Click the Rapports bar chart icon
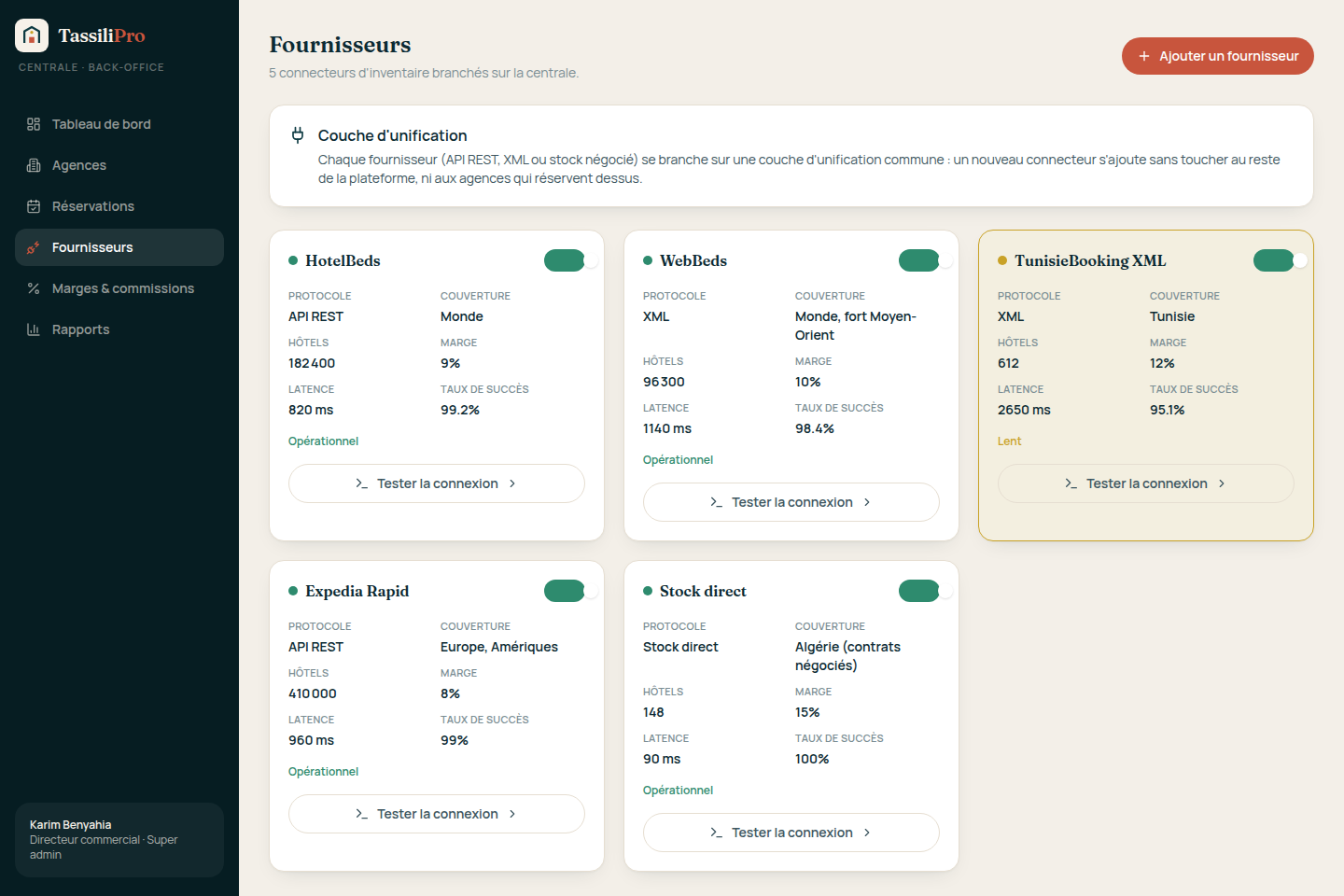This screenshot has height=896, width=1344. (34, 329)
